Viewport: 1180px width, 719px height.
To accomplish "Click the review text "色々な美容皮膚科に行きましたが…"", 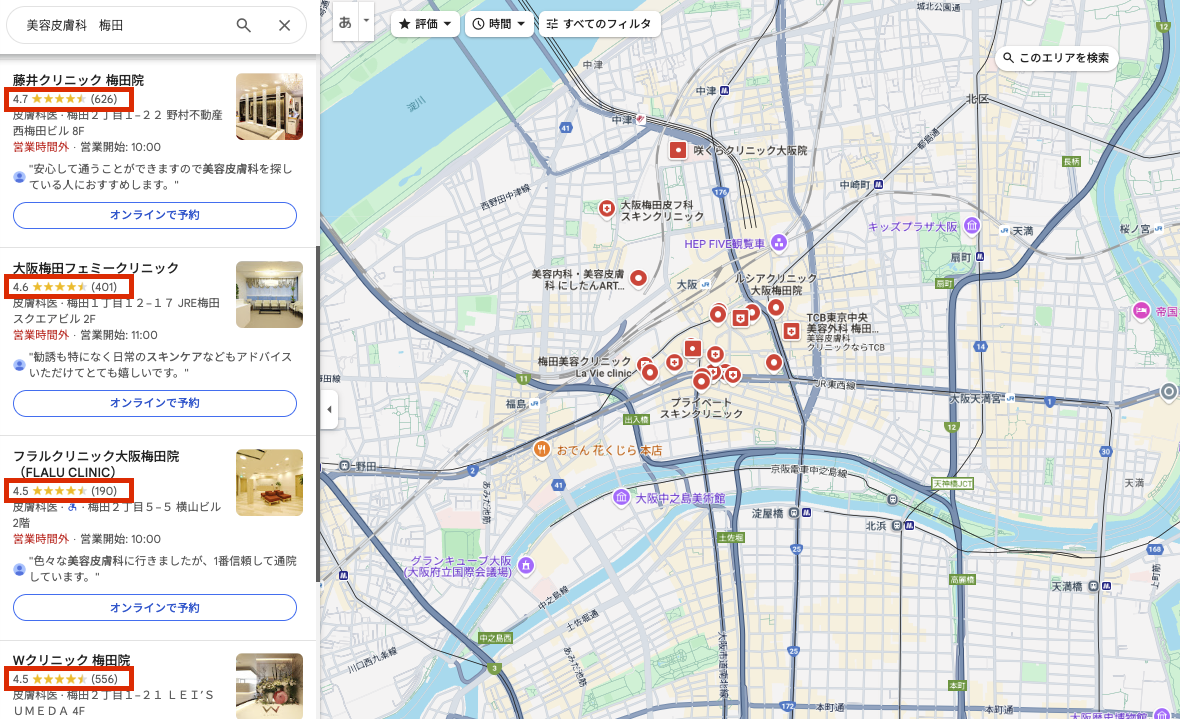I will point(163,569).
